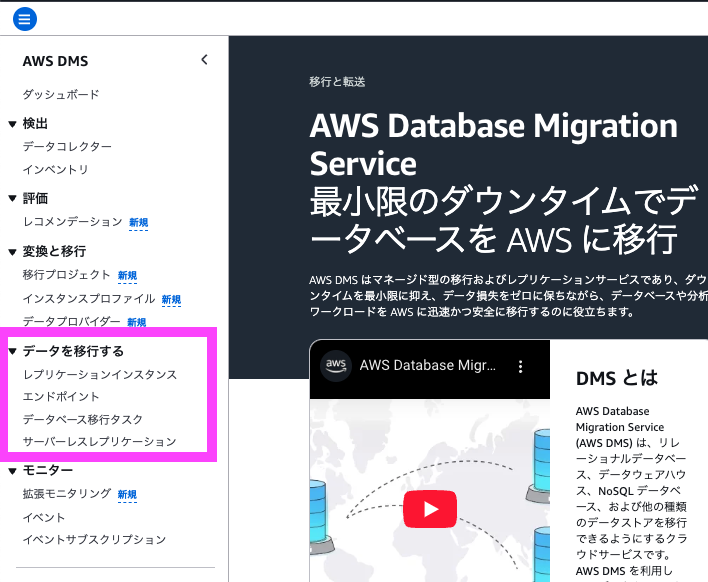Collapse the データを移行する section
The image size is (708, 582).
coord(13,351)
